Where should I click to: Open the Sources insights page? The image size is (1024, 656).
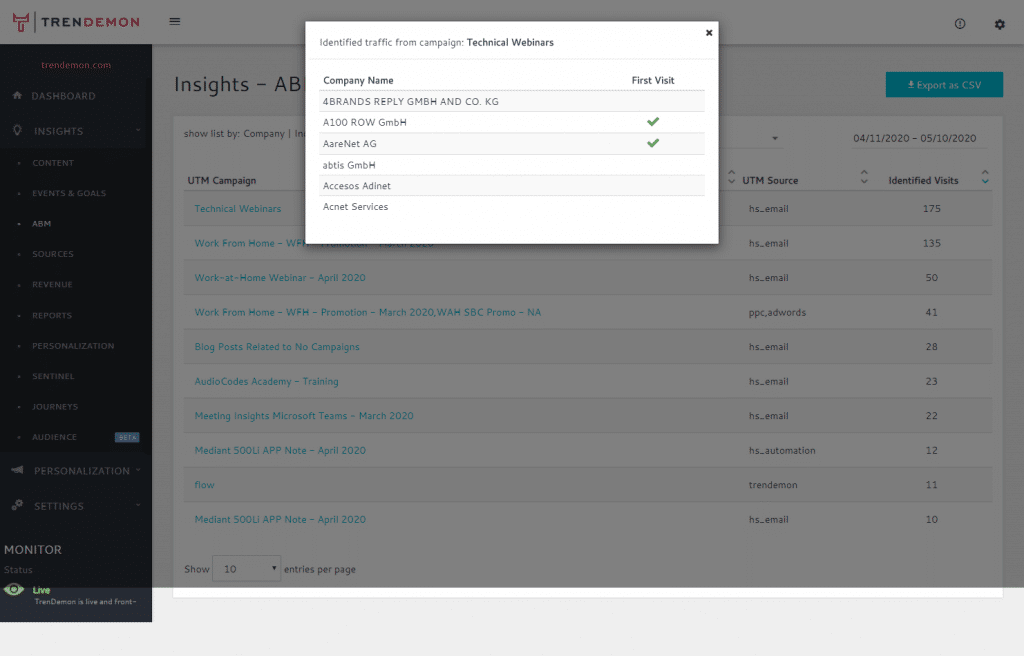click(53, 254)
